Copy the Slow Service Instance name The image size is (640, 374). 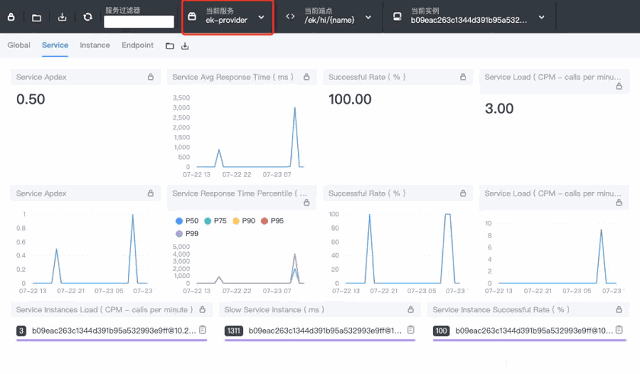coord(411,329)
